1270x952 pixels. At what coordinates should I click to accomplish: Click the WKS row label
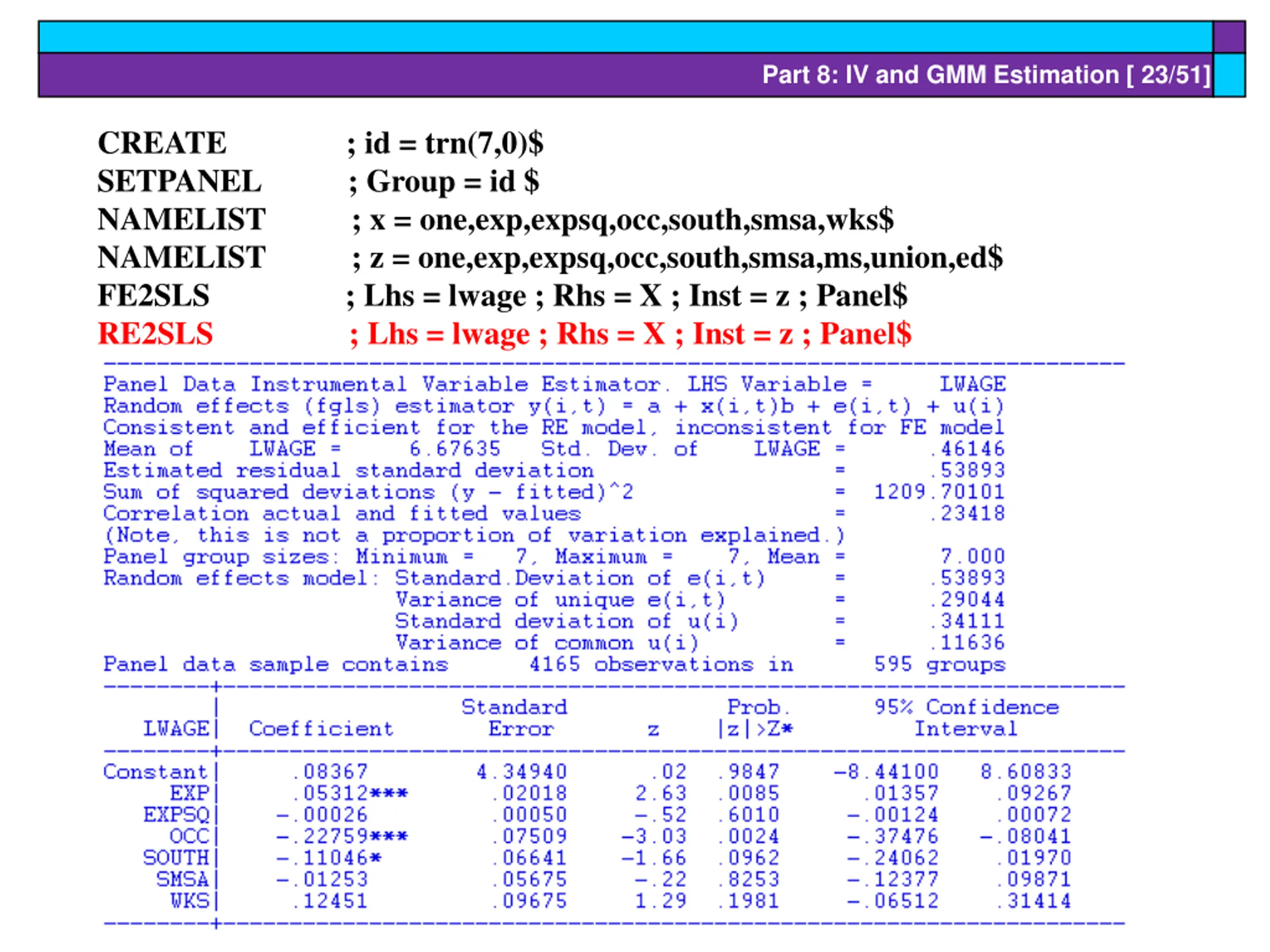pyautogui.click(x=189, y=901)
